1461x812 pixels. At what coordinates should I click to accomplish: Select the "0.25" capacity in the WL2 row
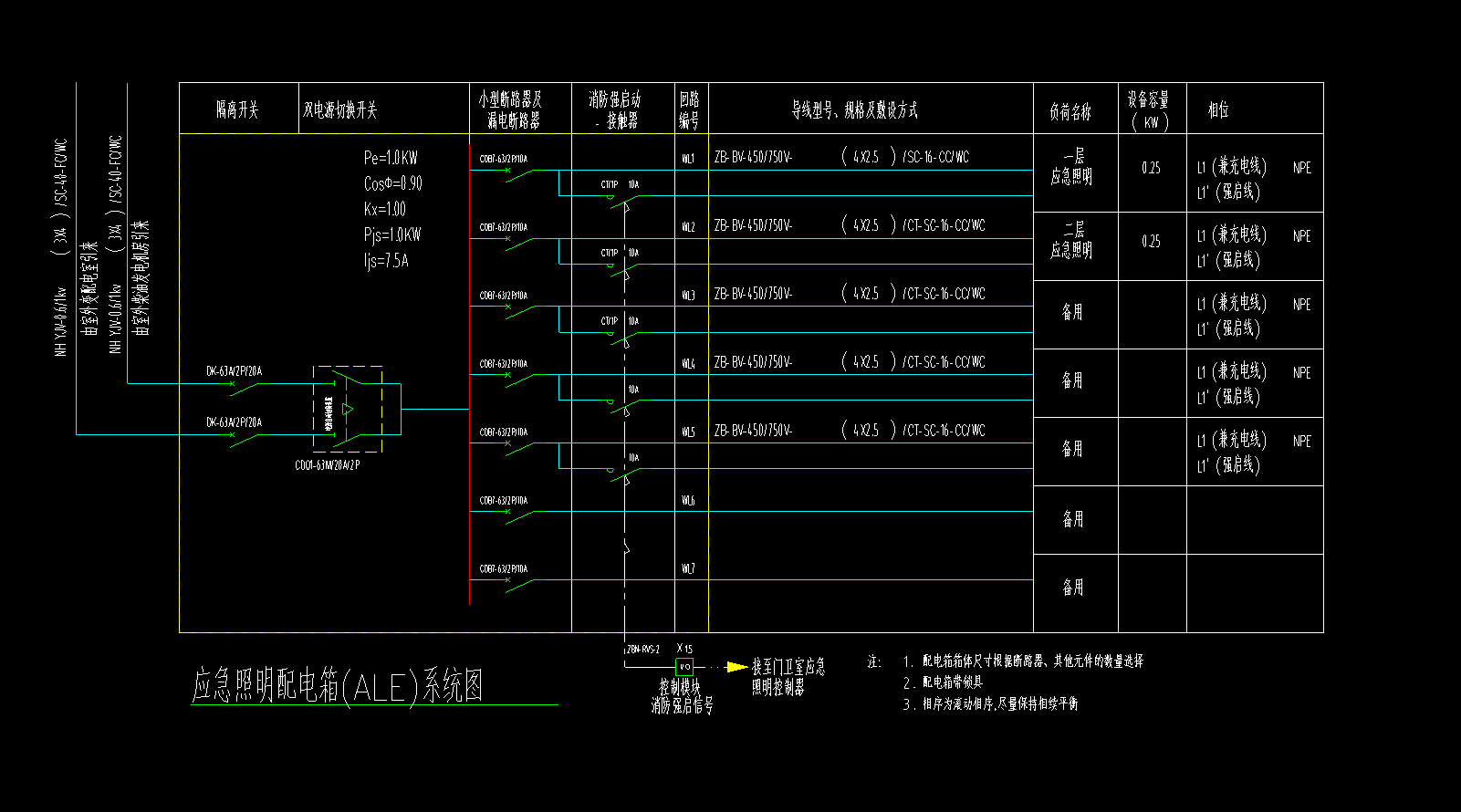1151,242
